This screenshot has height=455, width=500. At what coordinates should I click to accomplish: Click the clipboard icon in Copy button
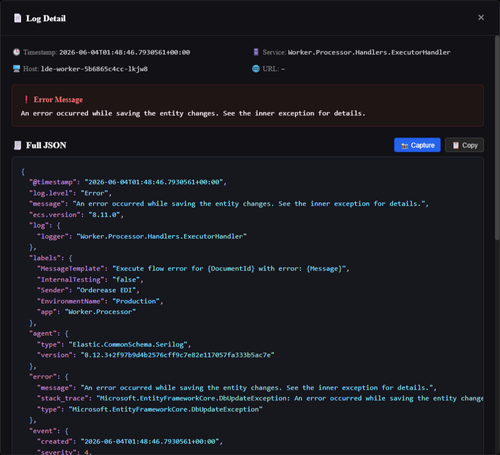tap(455, 145)
